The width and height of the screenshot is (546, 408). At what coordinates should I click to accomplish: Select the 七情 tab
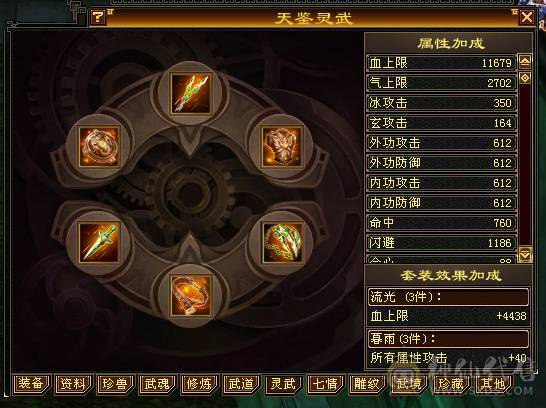[x=325, y=384]
